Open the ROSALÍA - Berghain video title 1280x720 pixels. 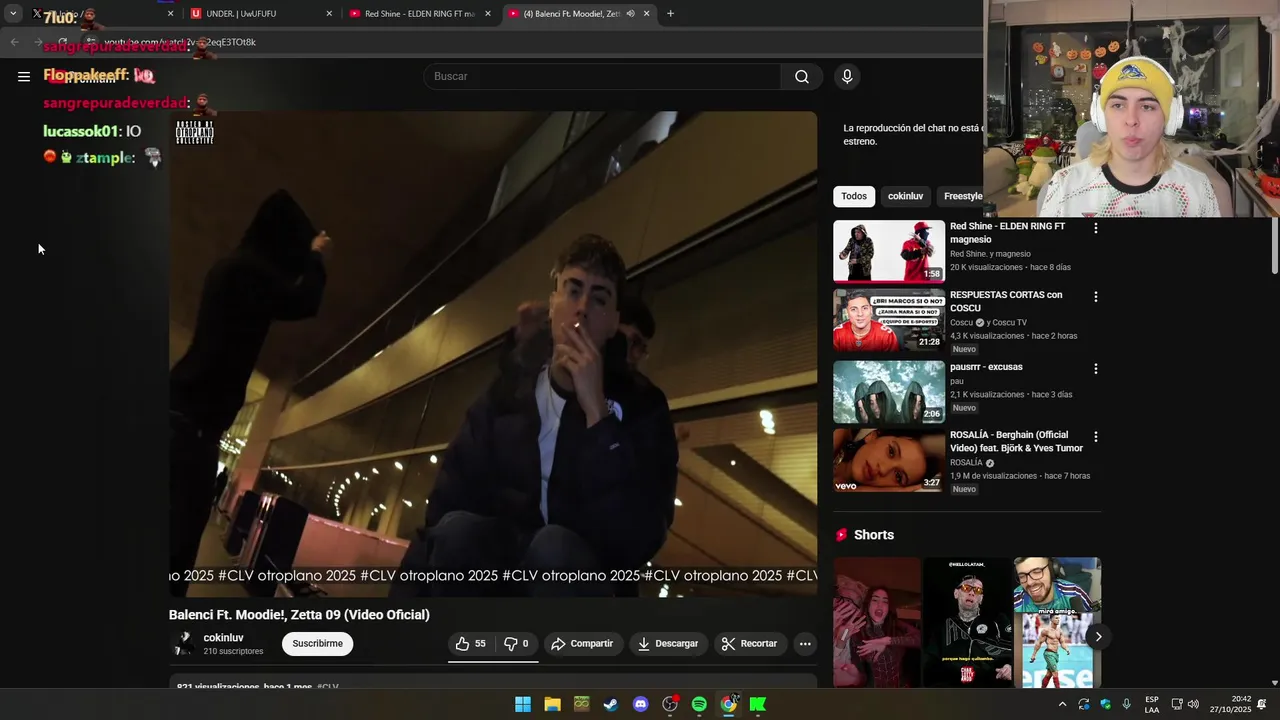coord(1016,442)
